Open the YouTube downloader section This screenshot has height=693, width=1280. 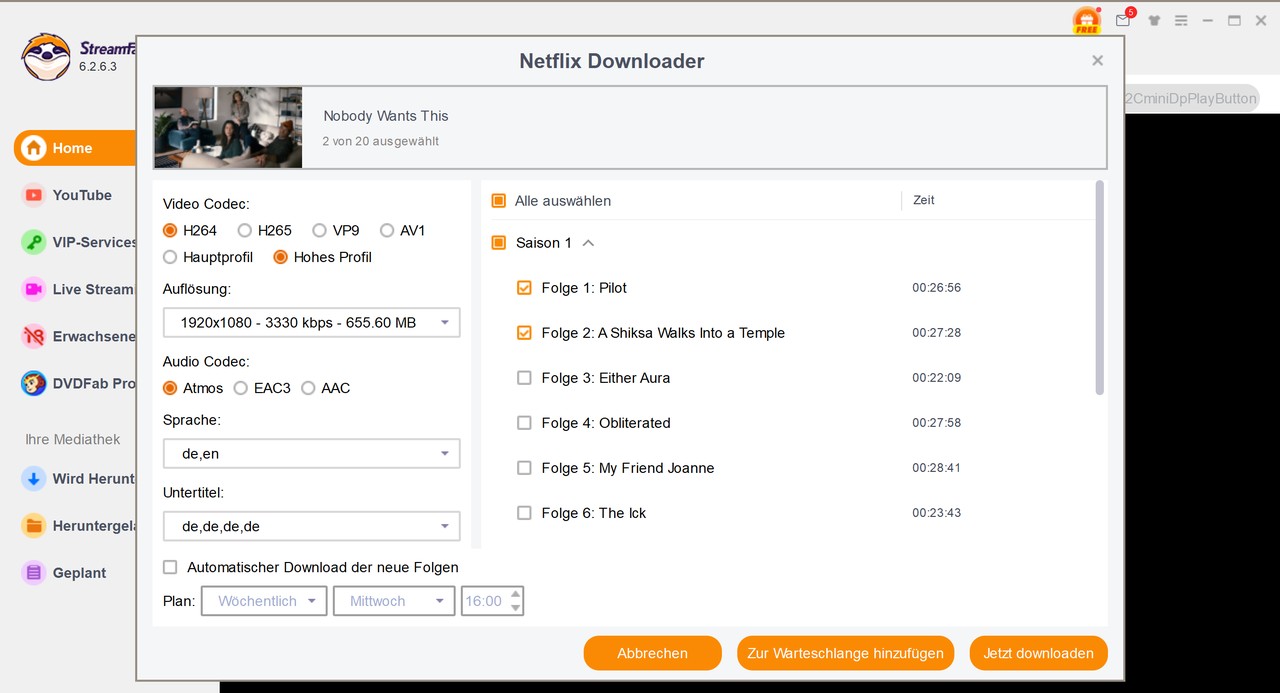(x=82, y=195)
